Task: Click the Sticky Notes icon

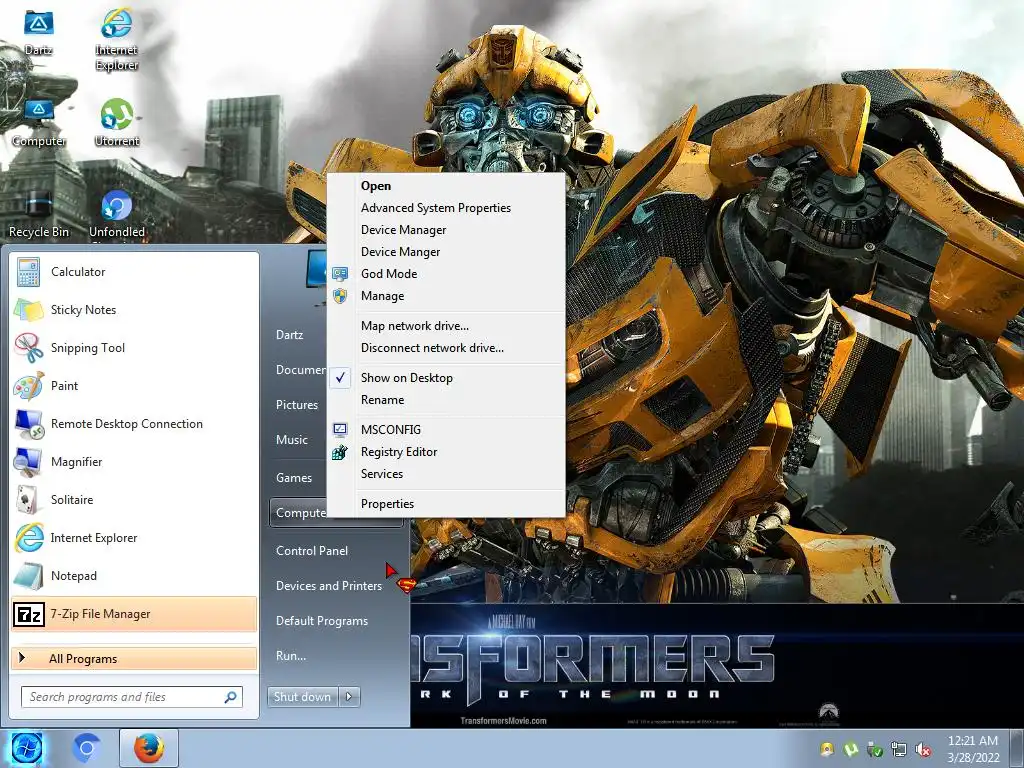Action: 29,310
